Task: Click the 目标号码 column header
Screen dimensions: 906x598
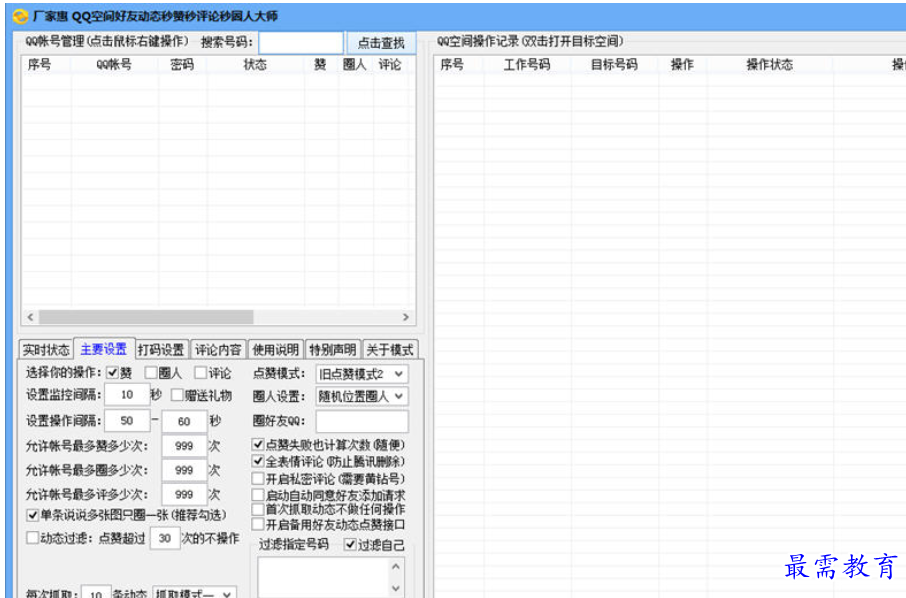Action: 614,64
